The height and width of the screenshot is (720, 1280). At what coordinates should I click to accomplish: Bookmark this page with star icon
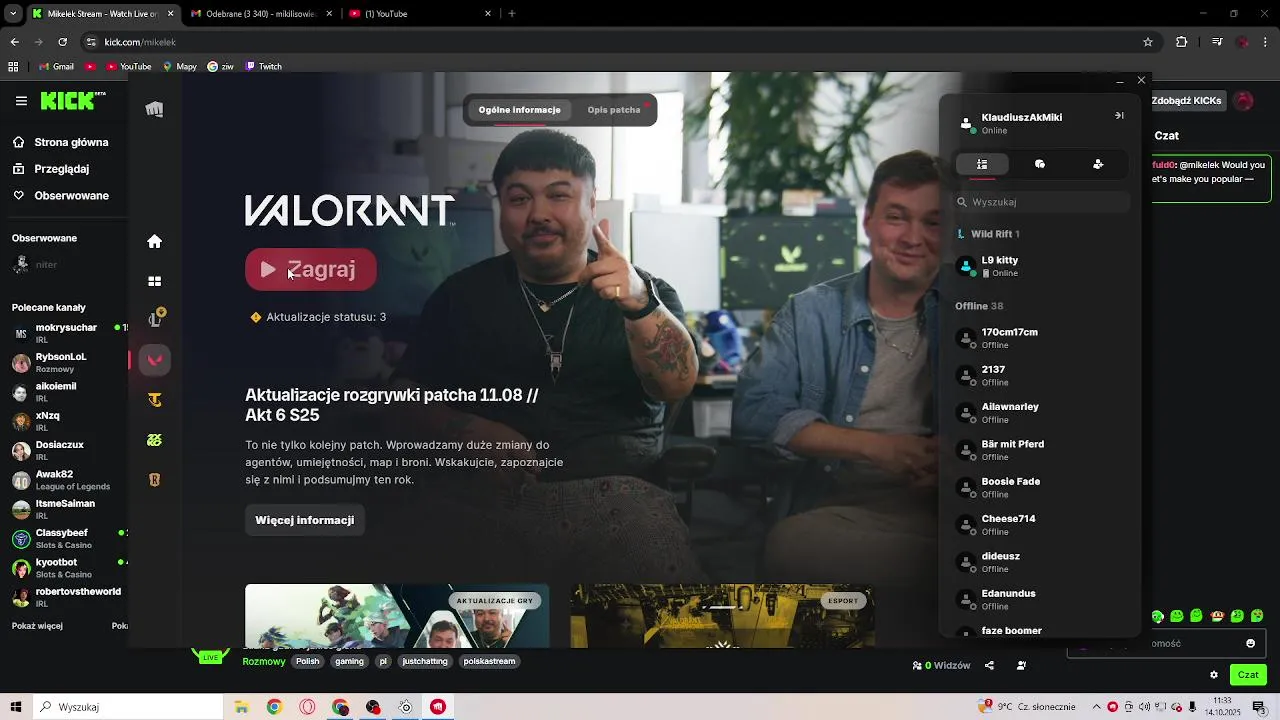(1148, 42)
